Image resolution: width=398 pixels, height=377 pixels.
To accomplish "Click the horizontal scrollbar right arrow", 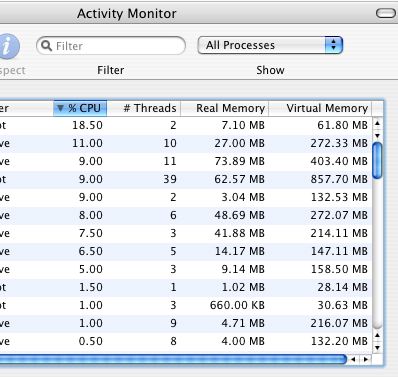I will [x=366, y=359].
